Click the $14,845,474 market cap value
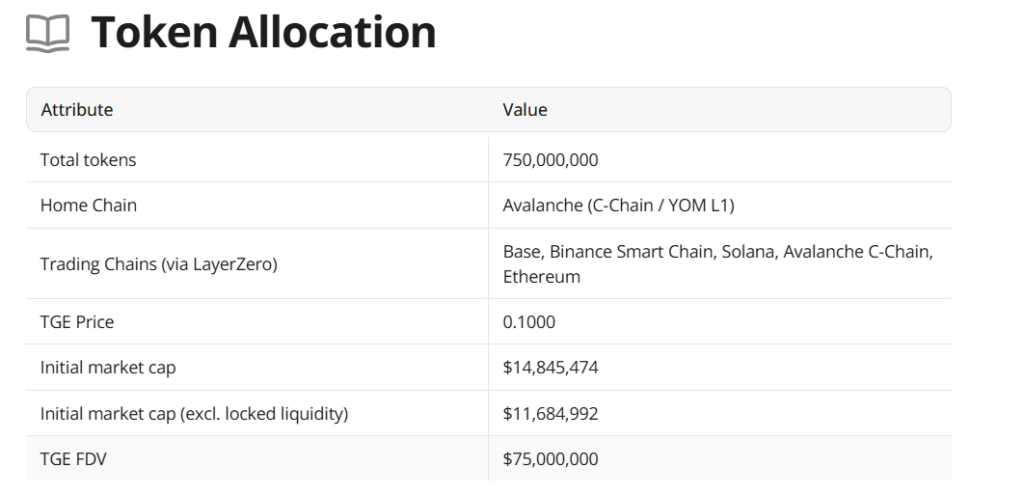The width and height of the screenshot is (1024, 495). tap(551, 367)
